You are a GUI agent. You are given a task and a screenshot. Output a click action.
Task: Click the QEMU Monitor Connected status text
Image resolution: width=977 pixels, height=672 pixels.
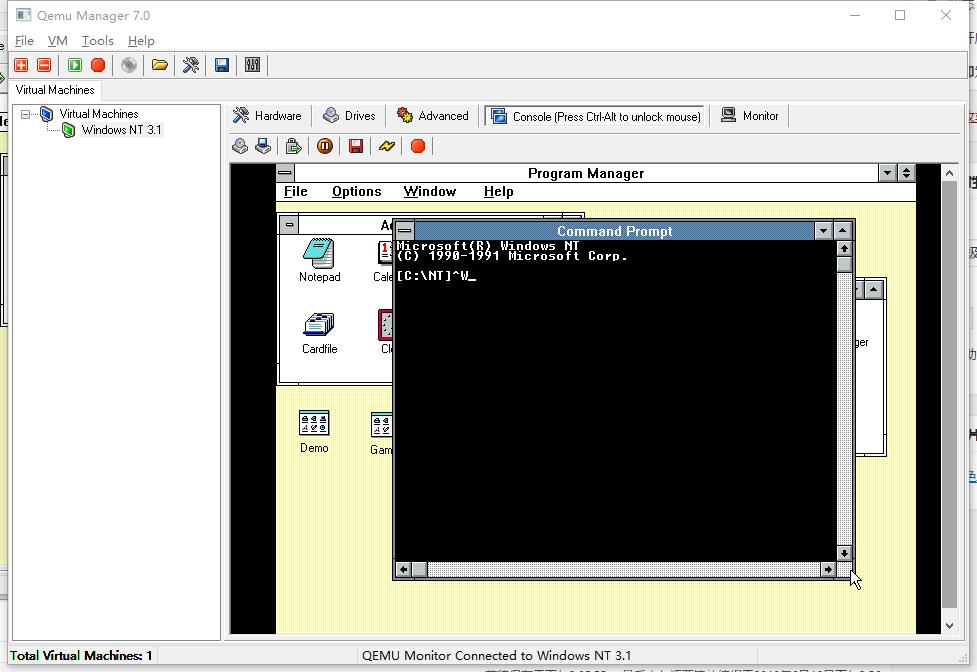point(496,655)
